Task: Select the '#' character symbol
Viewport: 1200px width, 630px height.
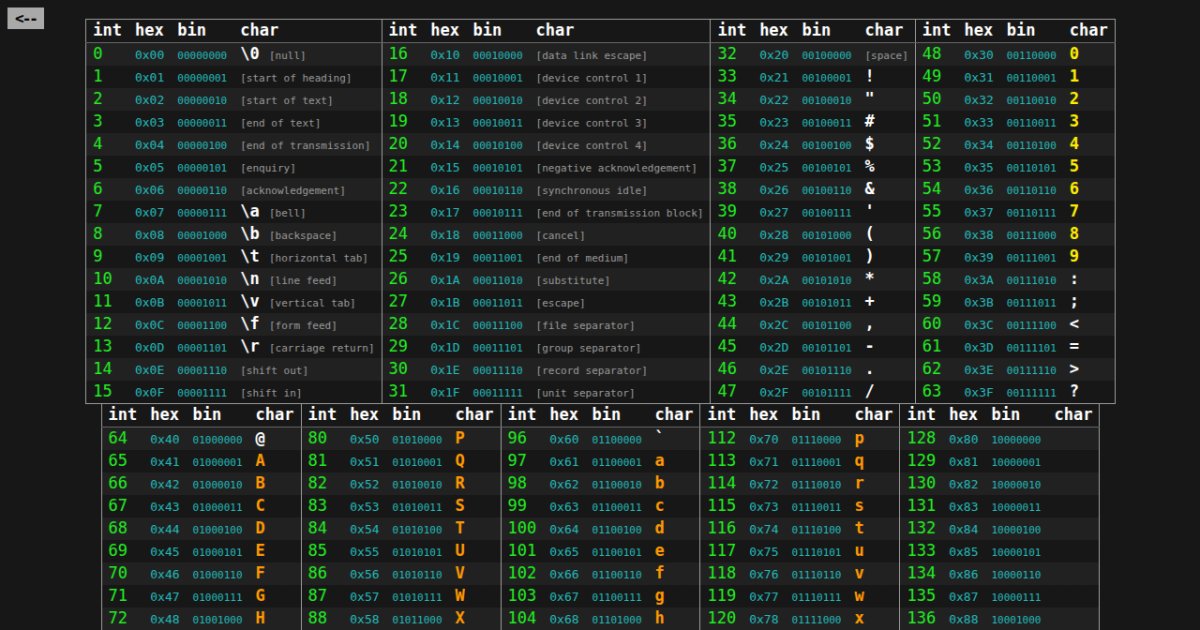Action: (870, 122)
